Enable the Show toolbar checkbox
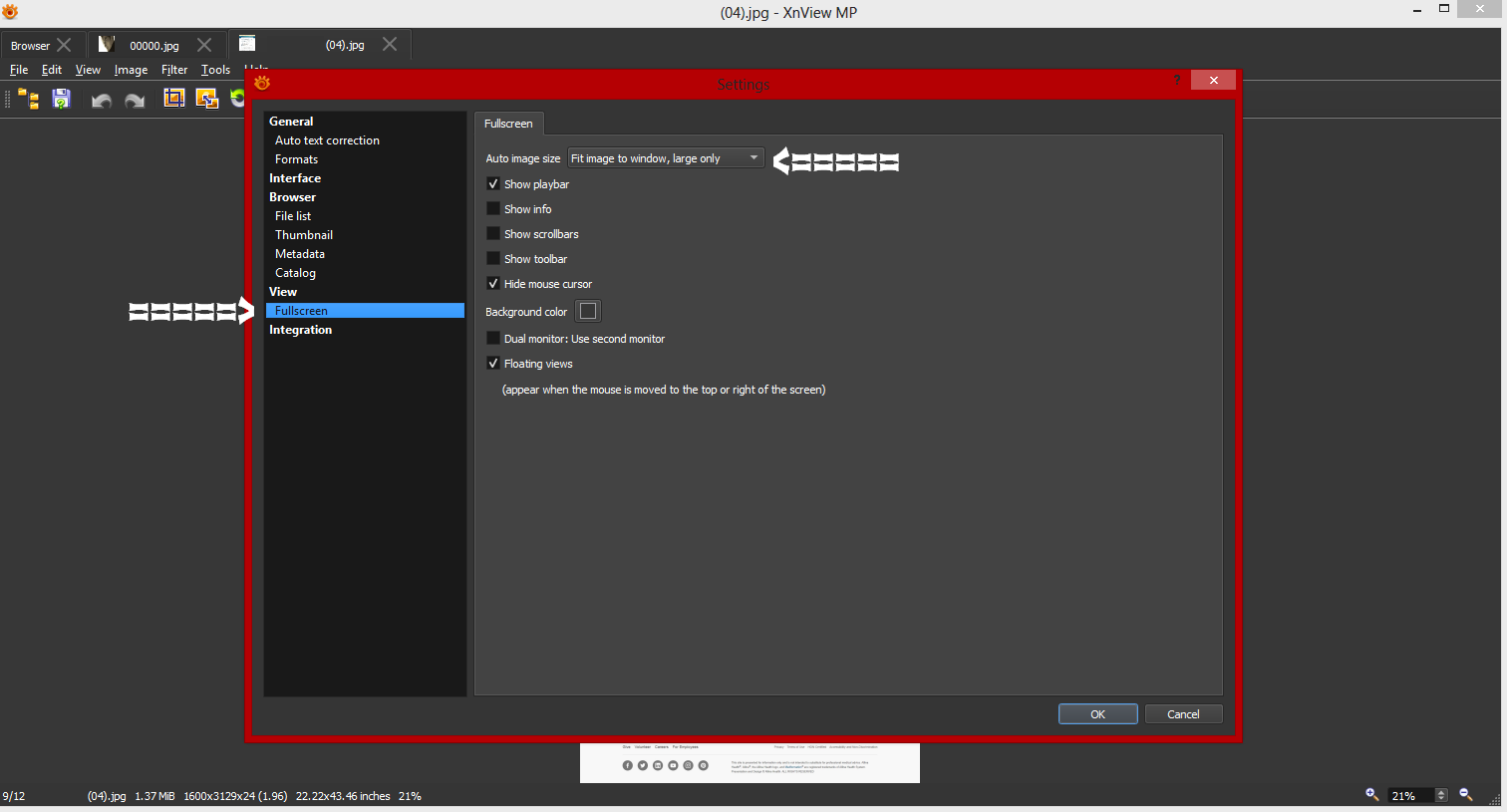This screenshot has width=1507, height=812. (x=493, y=259)
